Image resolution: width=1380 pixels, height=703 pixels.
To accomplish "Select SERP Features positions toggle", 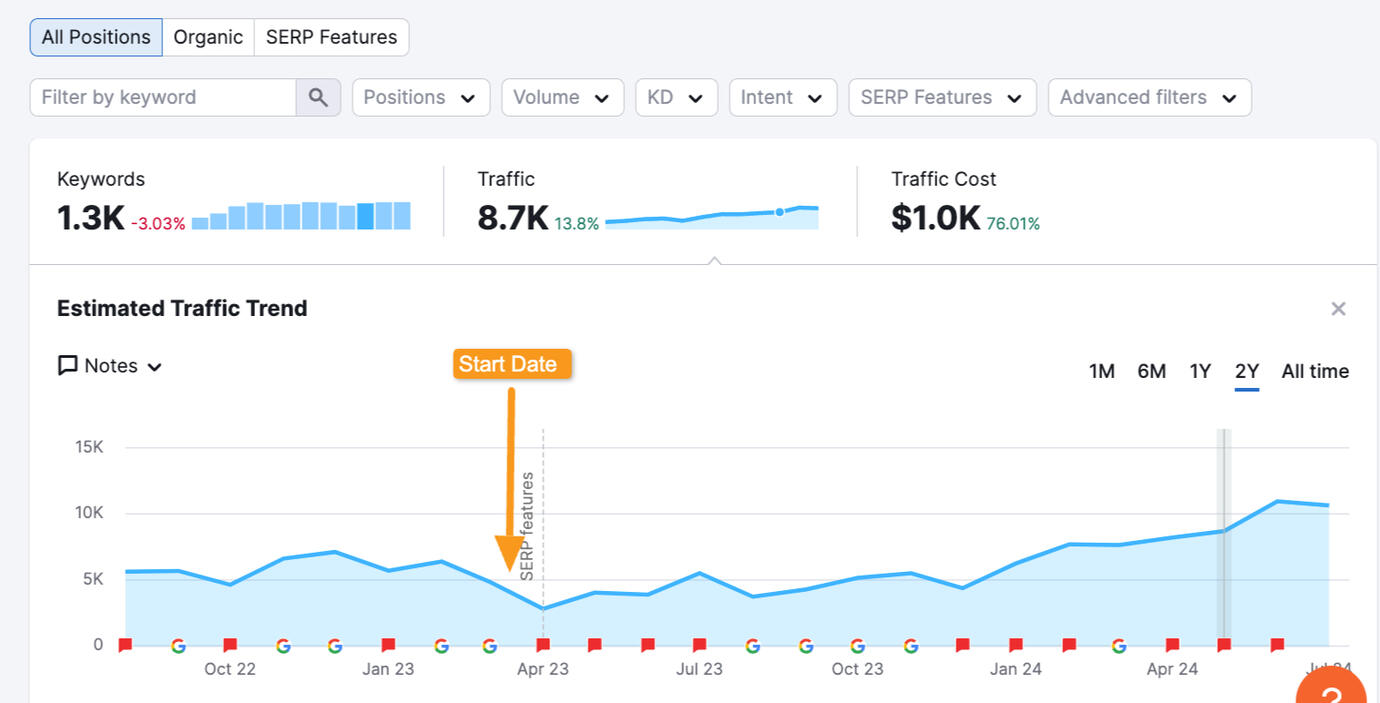I will pyautogui.click(x=331, y=37).
